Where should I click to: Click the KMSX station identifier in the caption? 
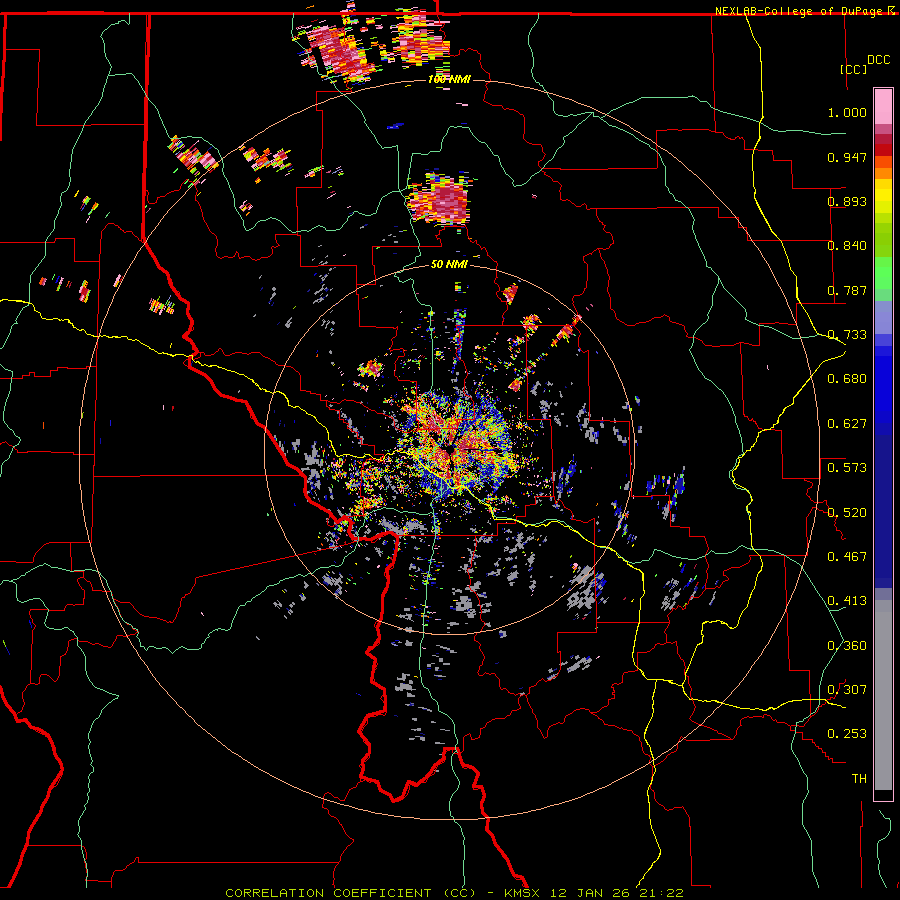coord(524,893)
